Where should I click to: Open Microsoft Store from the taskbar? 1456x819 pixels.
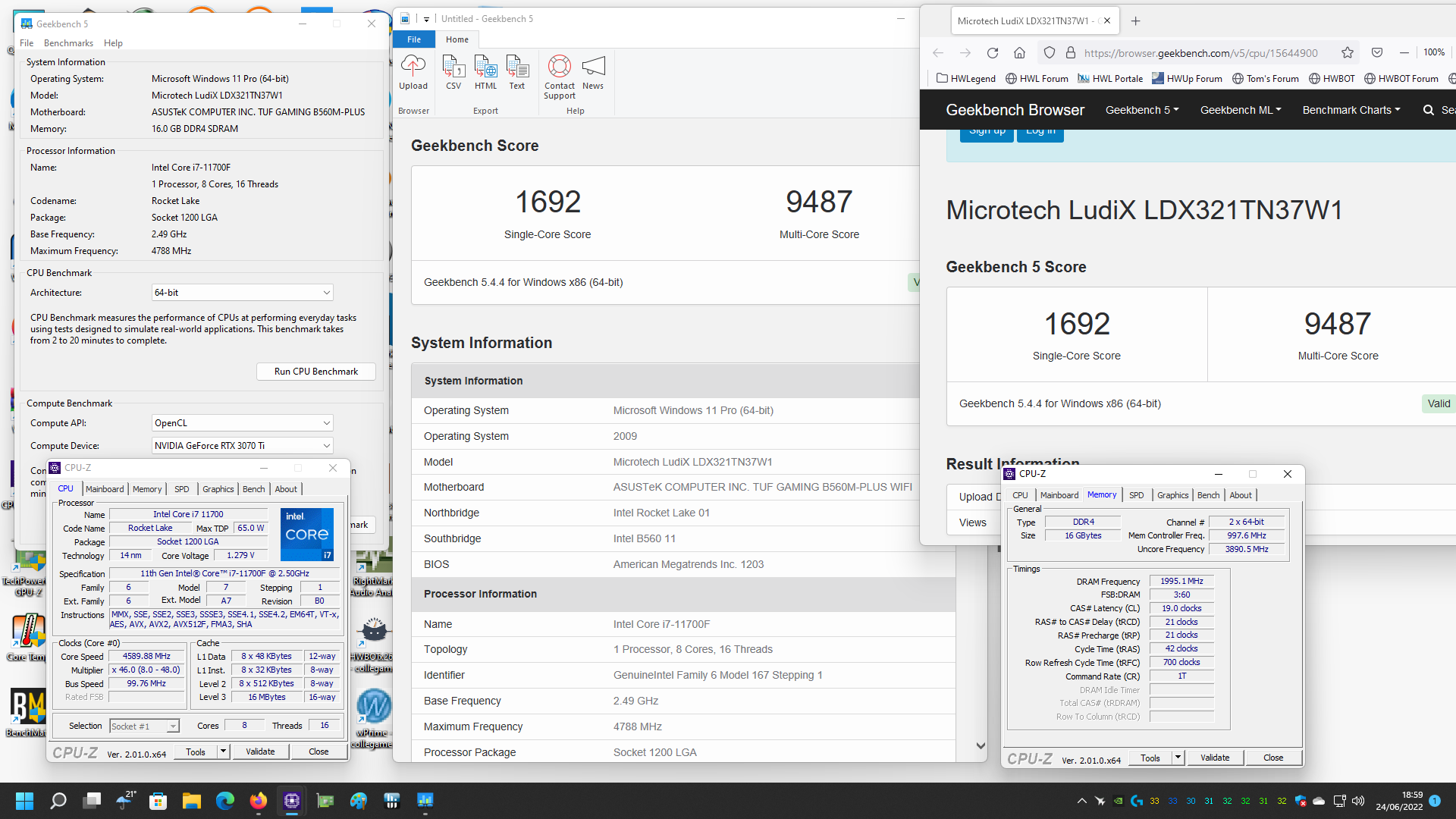[158, 801]
